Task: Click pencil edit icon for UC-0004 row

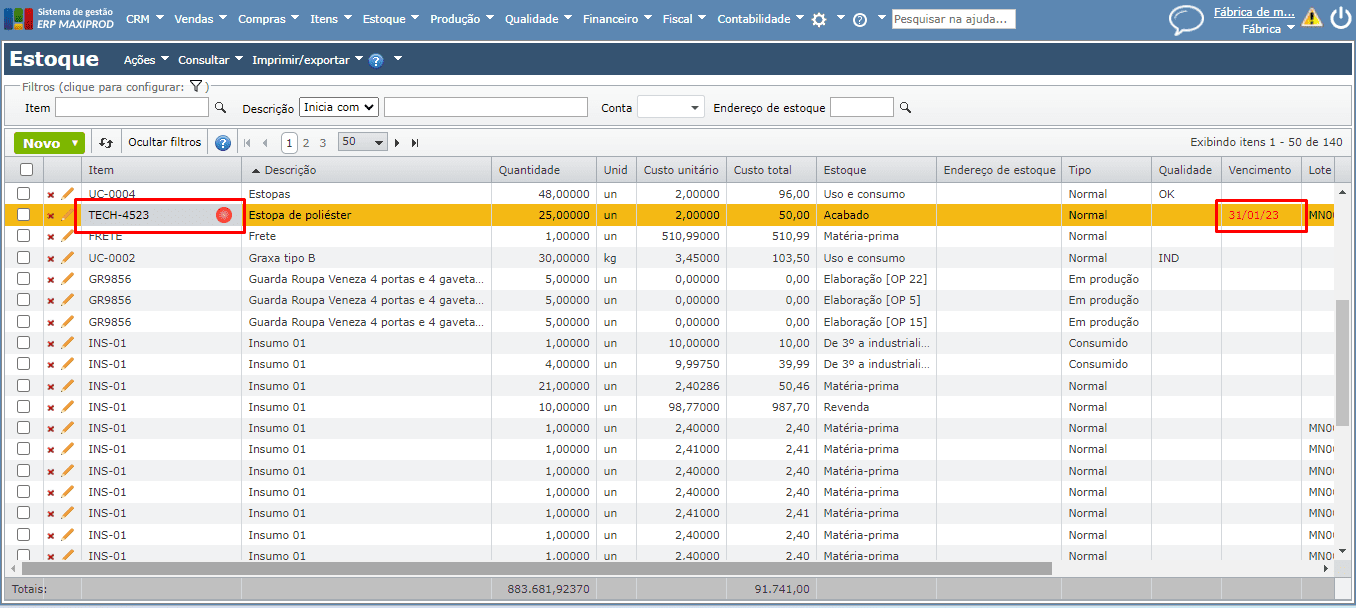Action: click(68, 194)
